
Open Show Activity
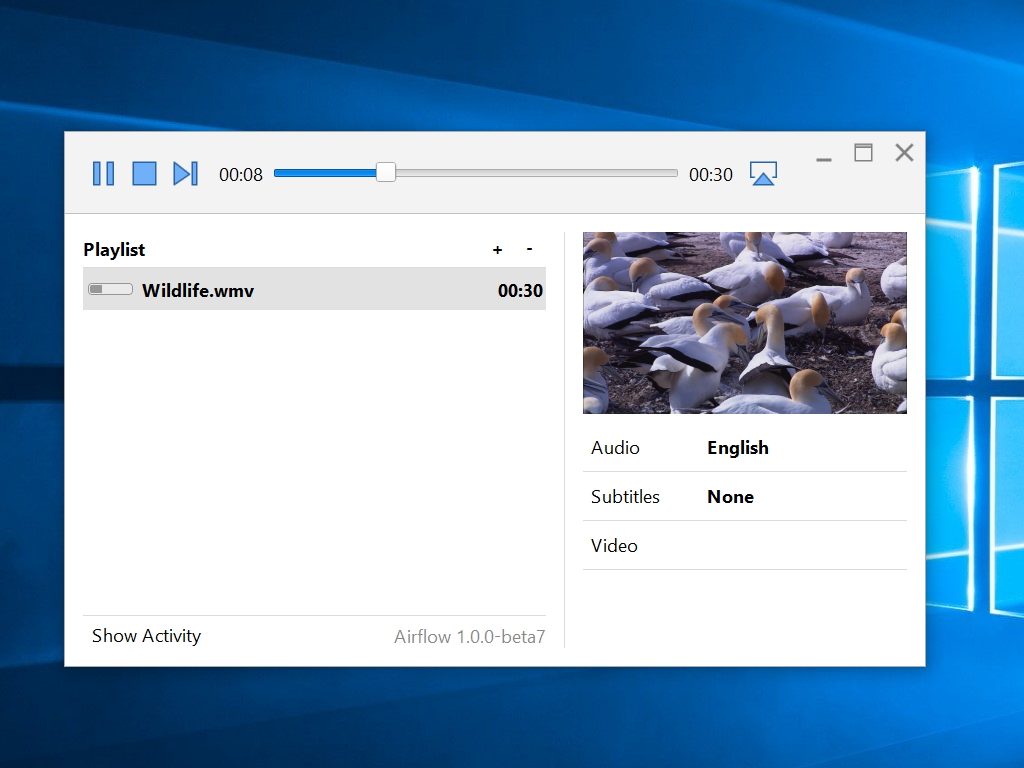pos(146,635)
